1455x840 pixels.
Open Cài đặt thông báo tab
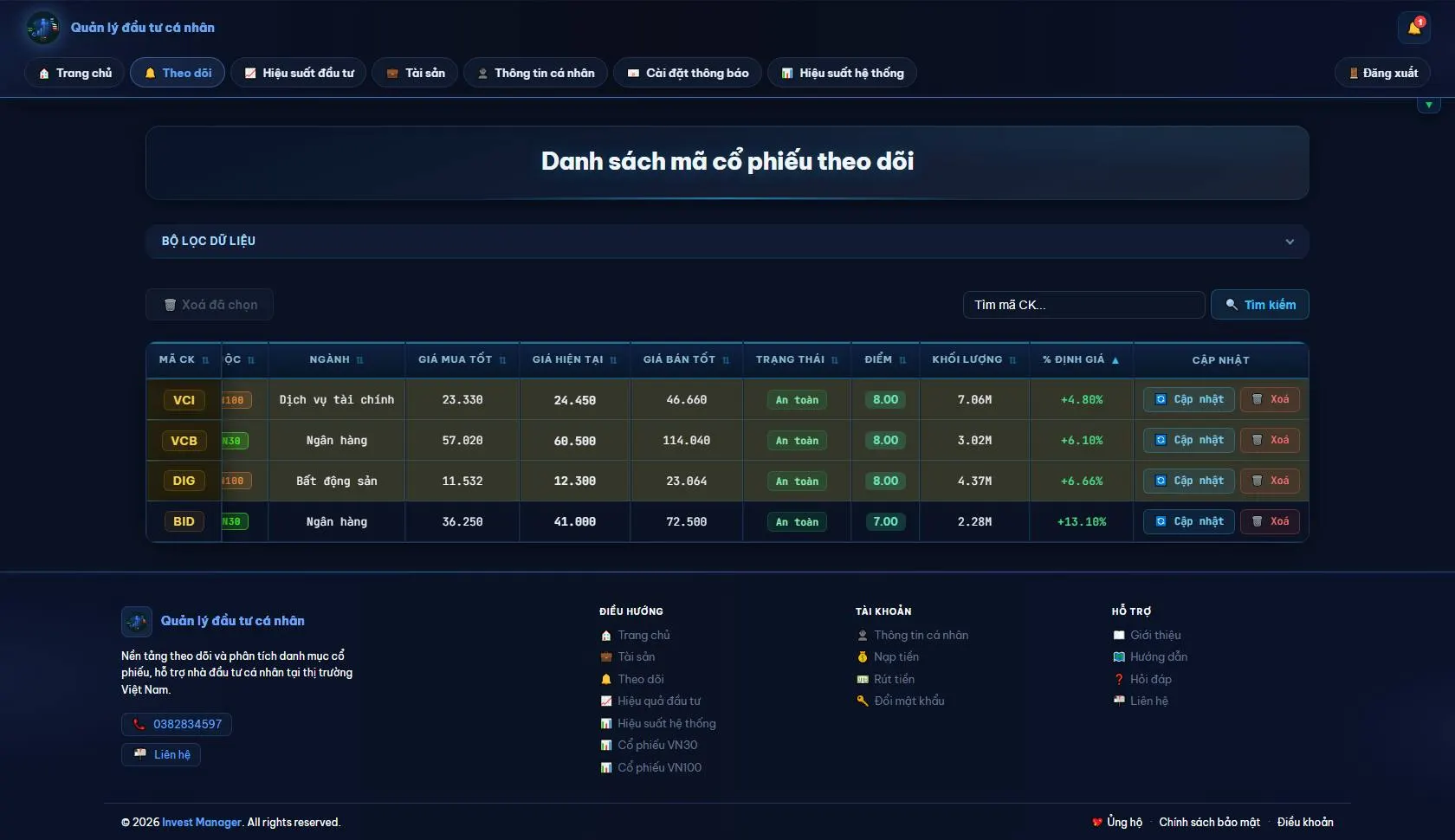click(x=688, y=73)
